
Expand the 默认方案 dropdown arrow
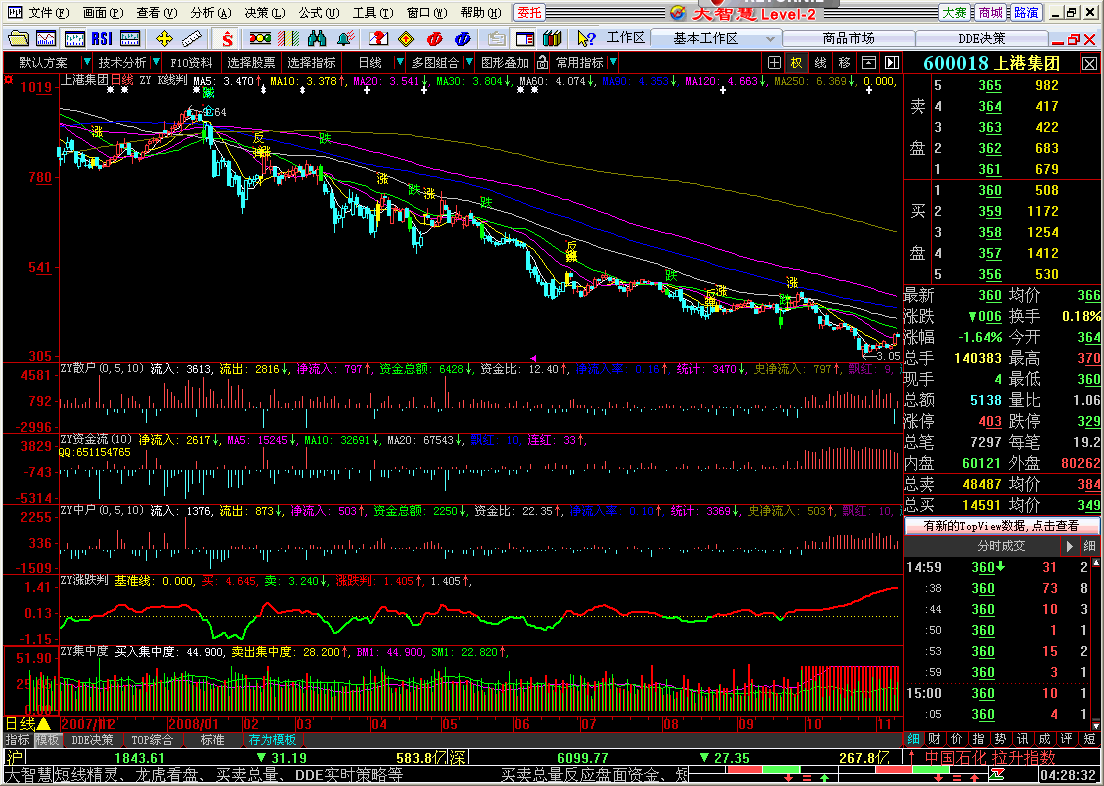pos(87,62)
